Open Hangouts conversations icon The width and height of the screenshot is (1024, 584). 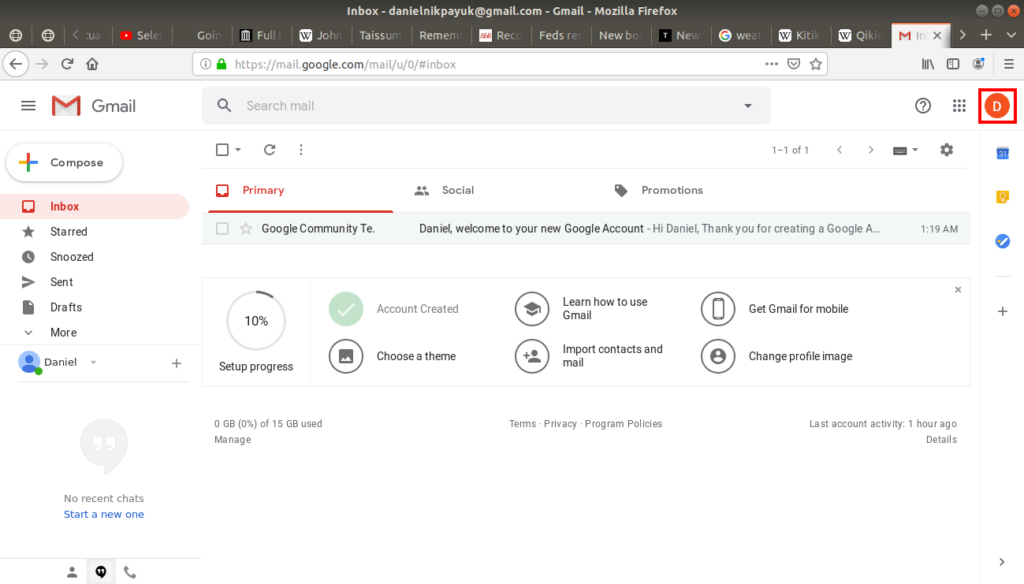[101, 572]
